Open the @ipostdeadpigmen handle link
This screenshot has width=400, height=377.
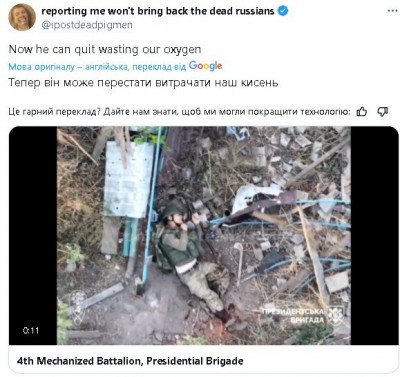pos(87,25)
